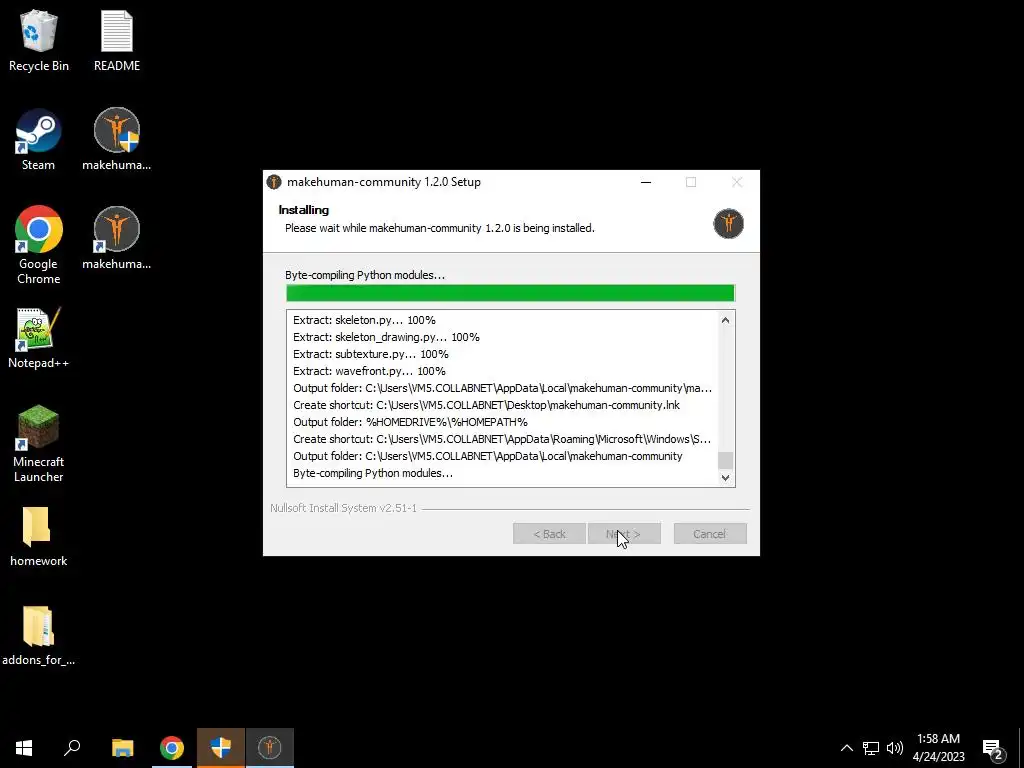
Task: Select the addons_for_... zipped folder
Action: point(39,636)
